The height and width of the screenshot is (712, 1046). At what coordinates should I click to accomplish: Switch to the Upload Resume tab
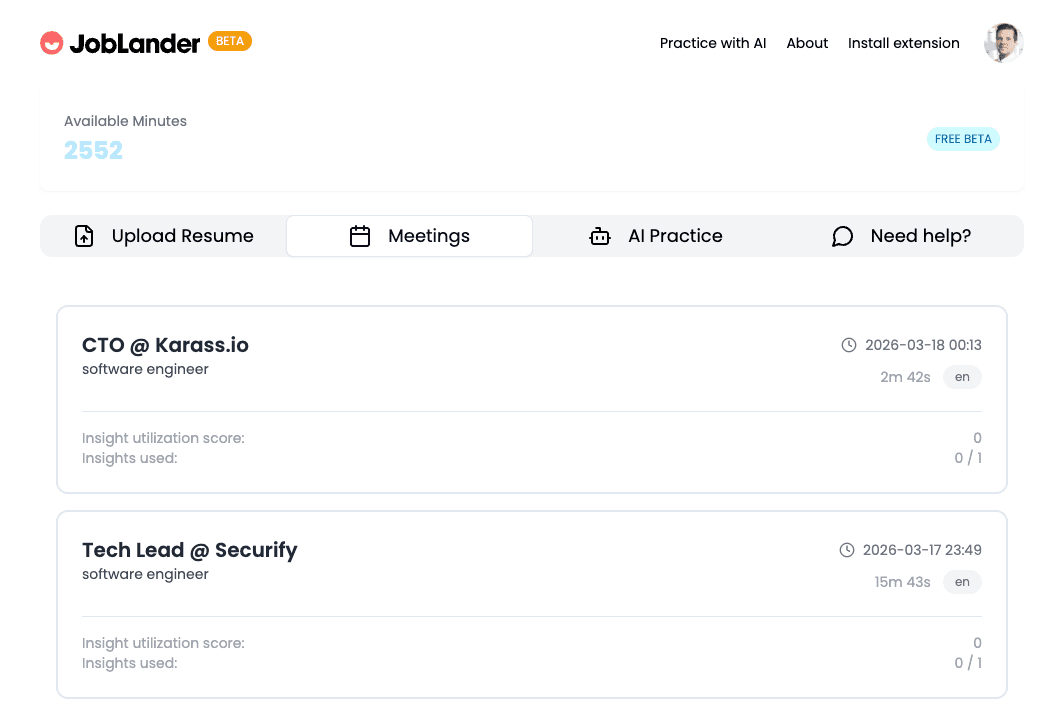coord(162,236)
